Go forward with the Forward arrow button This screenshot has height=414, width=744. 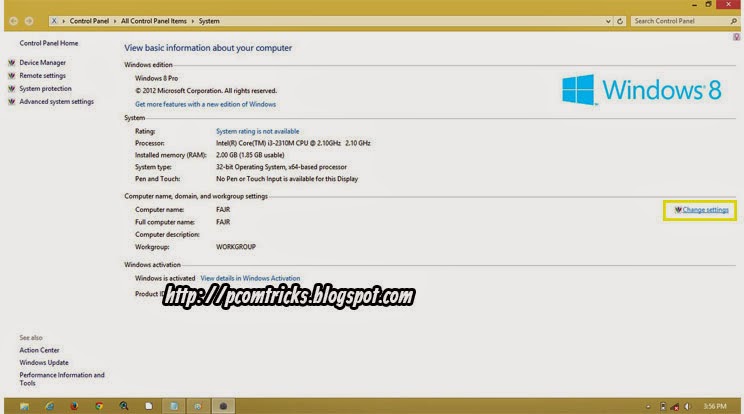[29, 21]
